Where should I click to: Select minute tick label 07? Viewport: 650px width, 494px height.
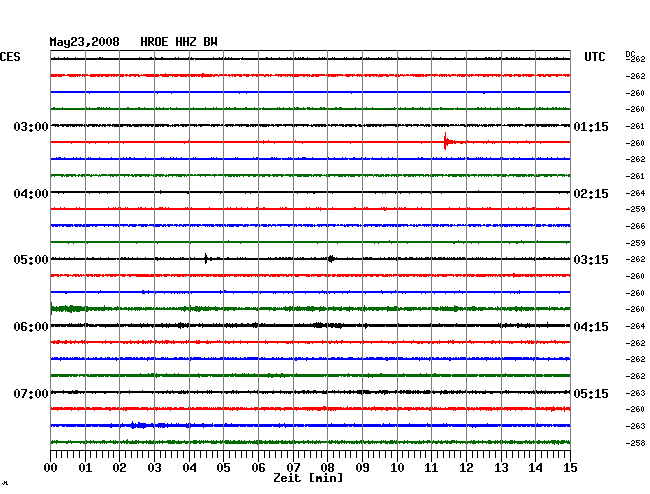pyautogui.click(x=293, y=468)
